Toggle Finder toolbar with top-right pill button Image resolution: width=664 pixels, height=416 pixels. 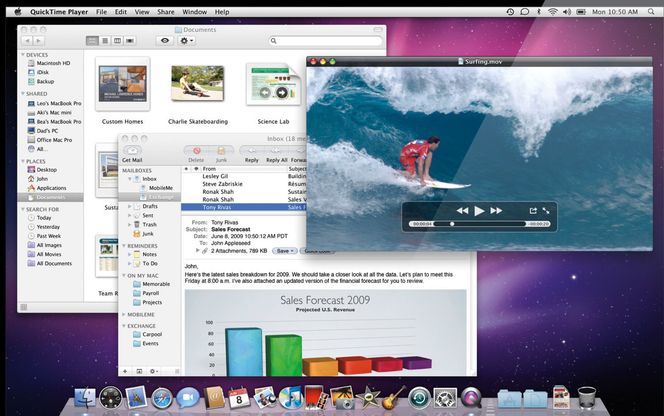pyautogui.click(x=378, y=30)
